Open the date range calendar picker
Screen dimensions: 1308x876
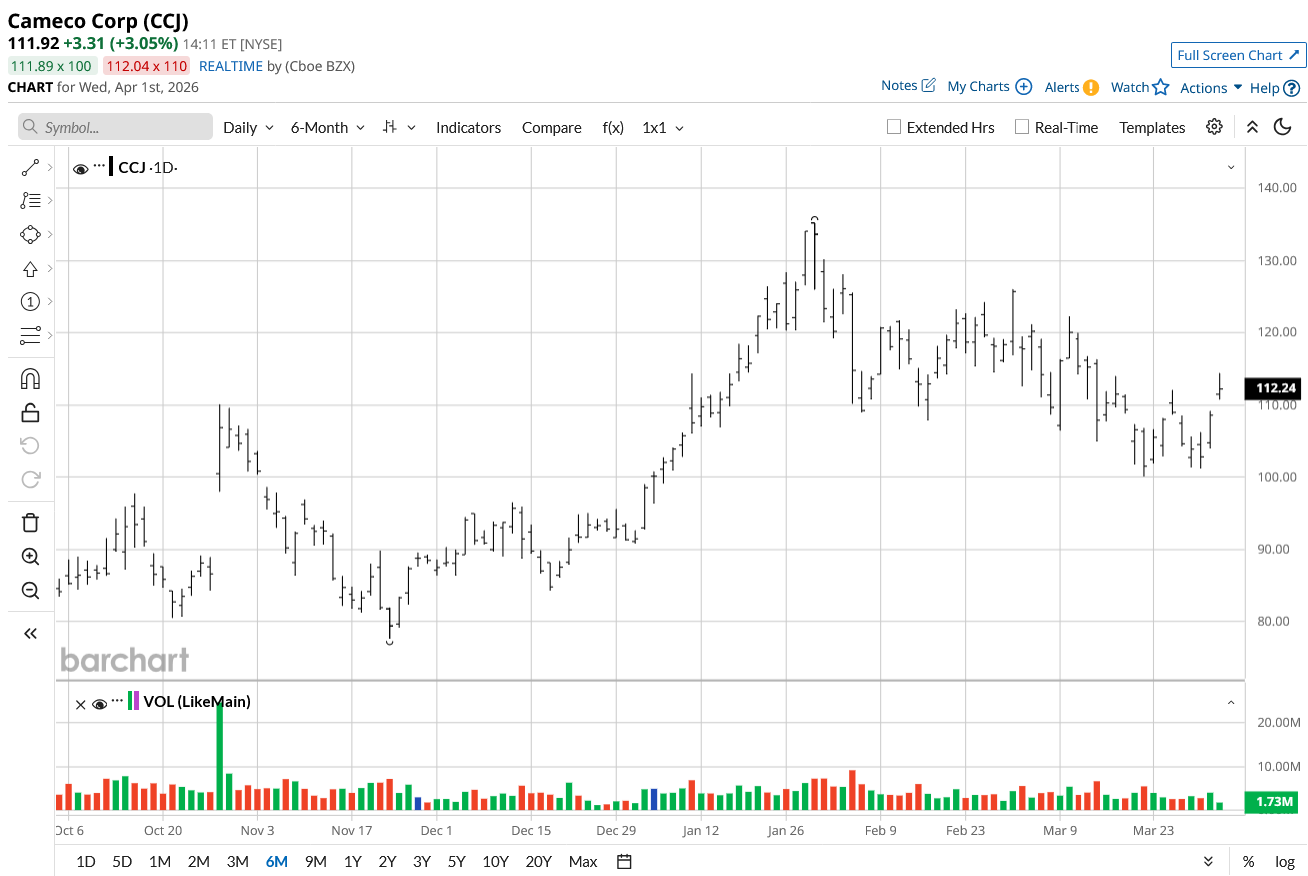(625, 861)
